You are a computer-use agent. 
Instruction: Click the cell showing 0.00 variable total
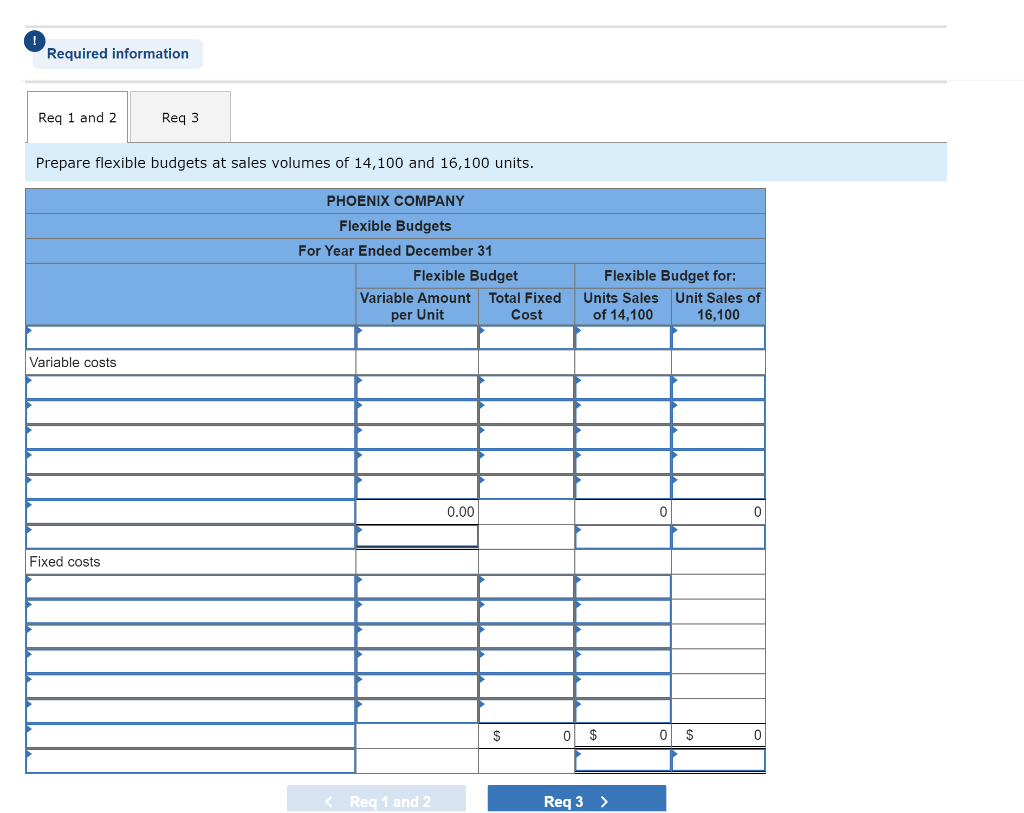(416, 511)
